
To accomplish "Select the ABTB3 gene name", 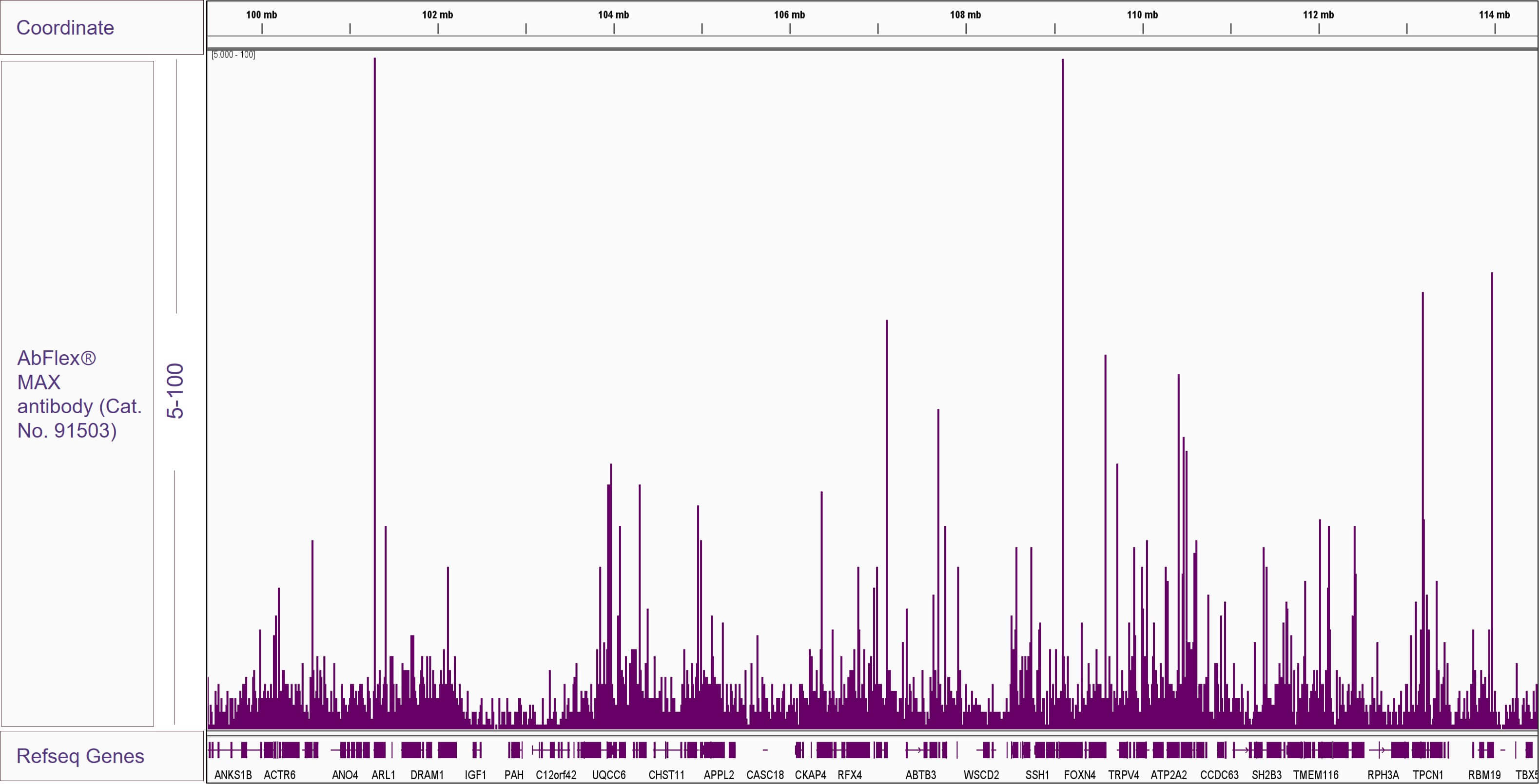I will click(921, 774).
